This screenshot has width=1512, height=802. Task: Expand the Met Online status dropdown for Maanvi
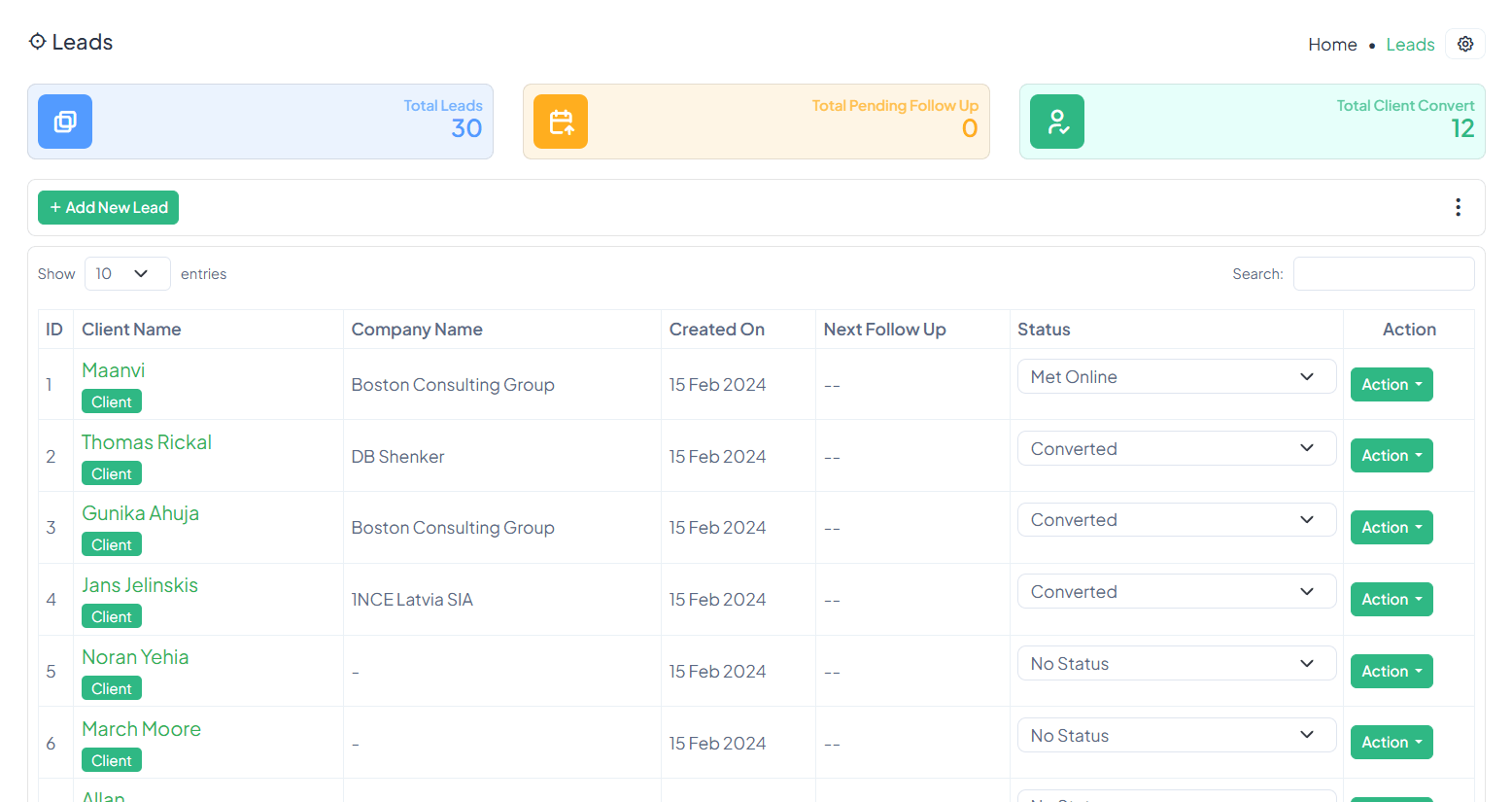point(1176,377)
